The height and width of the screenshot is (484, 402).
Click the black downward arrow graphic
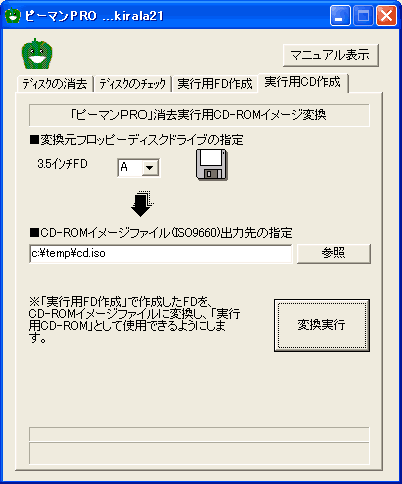tap(142, 204)
